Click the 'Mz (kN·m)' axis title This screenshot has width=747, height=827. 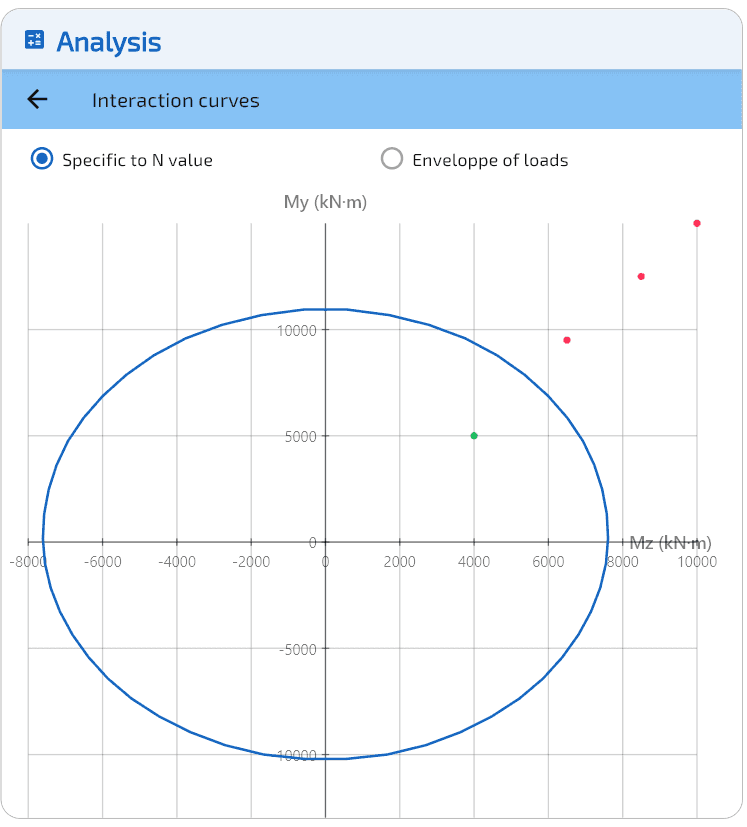click(x=670, y=543)
